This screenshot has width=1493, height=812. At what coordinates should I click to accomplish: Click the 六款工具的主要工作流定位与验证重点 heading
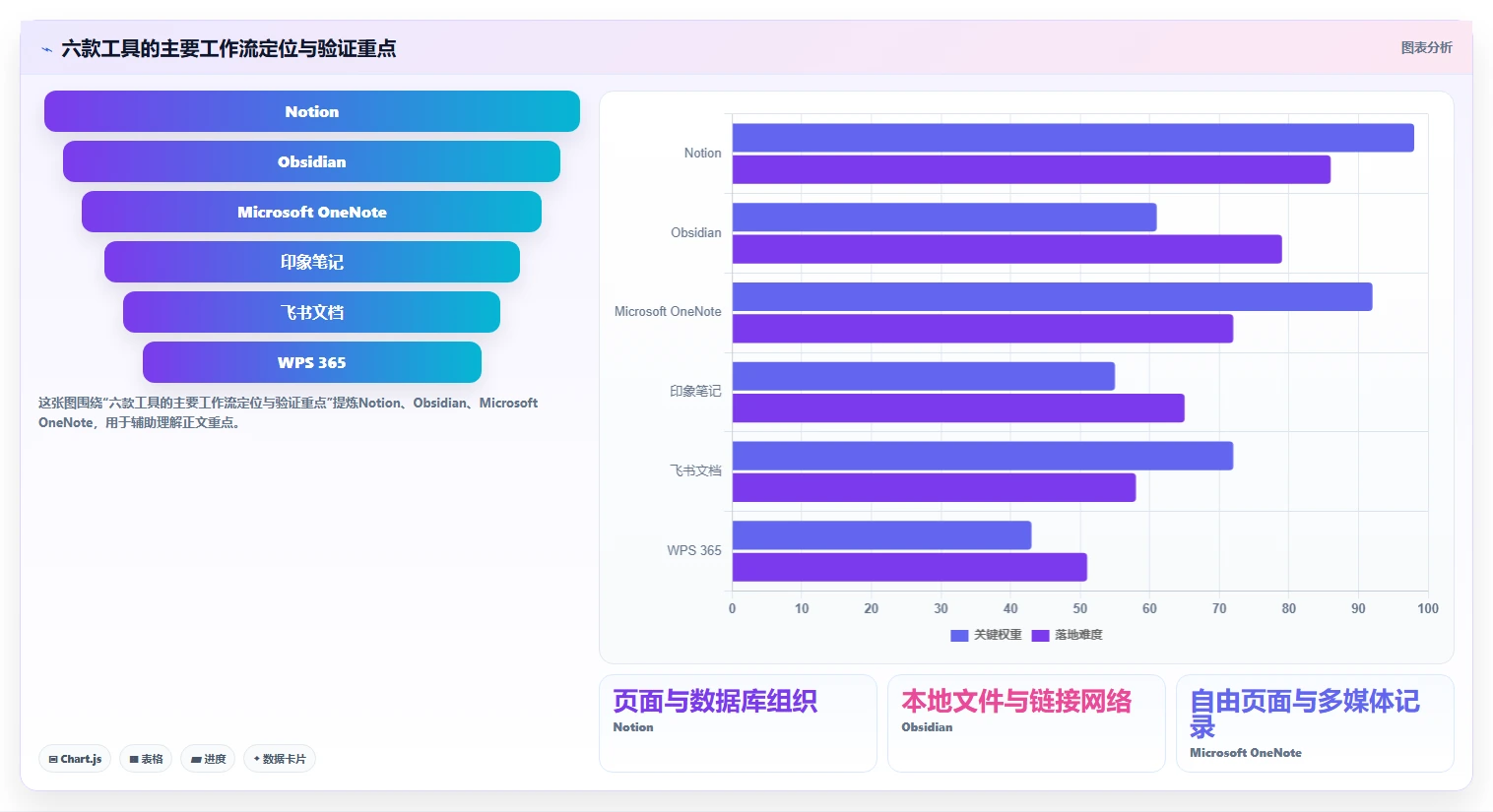[228, 48]
